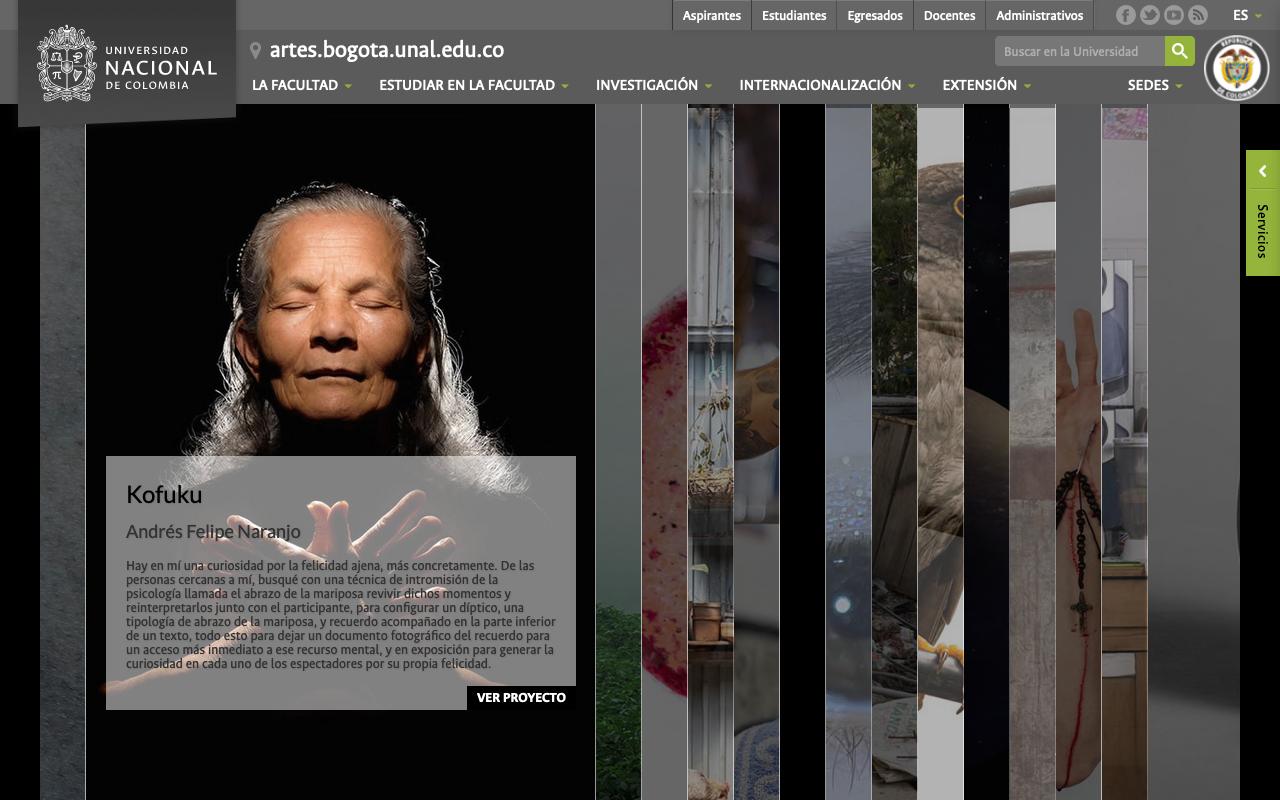Viewport: 1280px width, 800px height.
Task: Select the Estudiantes tab
Action: [x=794, y=15]
